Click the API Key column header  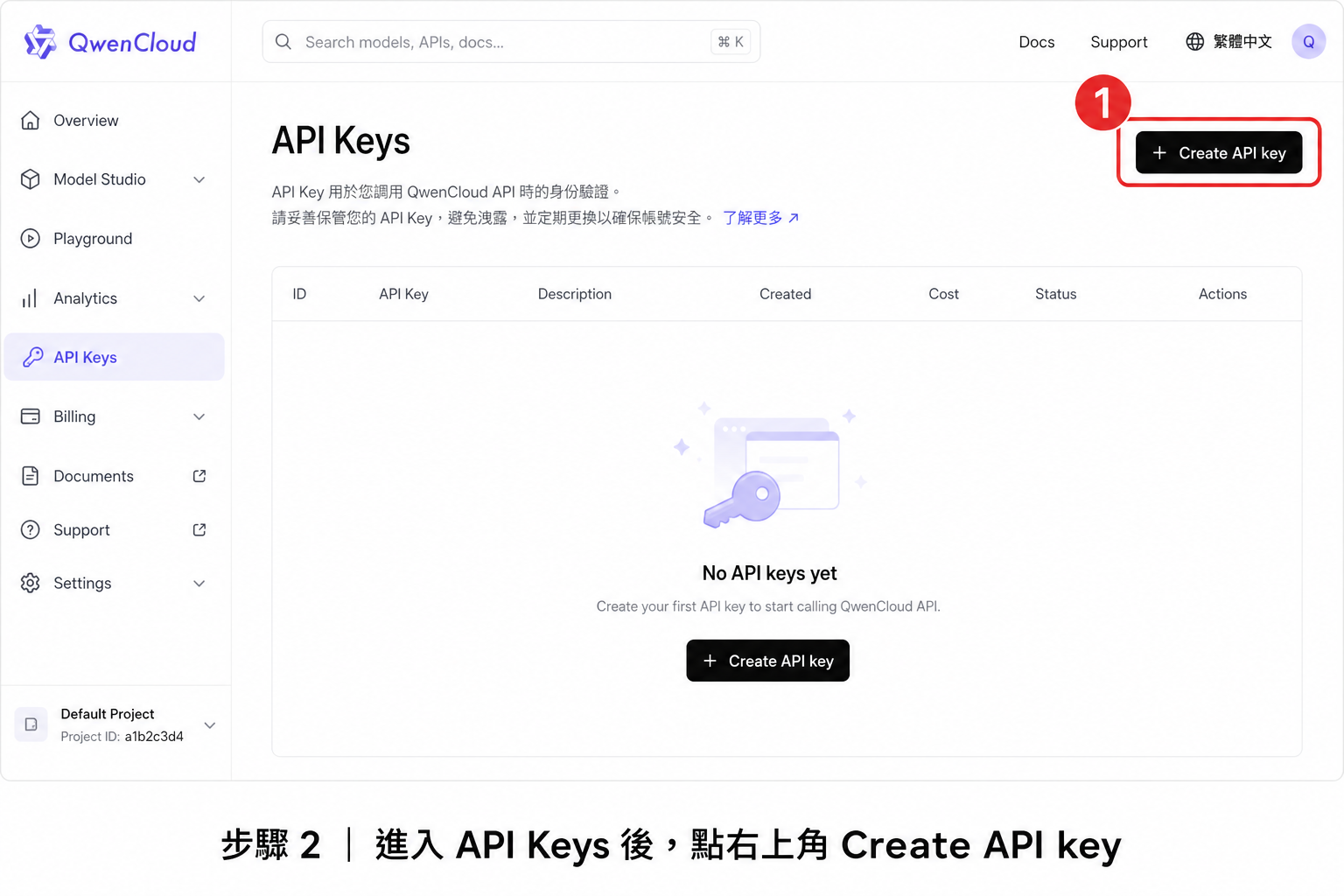click(403, 294)
